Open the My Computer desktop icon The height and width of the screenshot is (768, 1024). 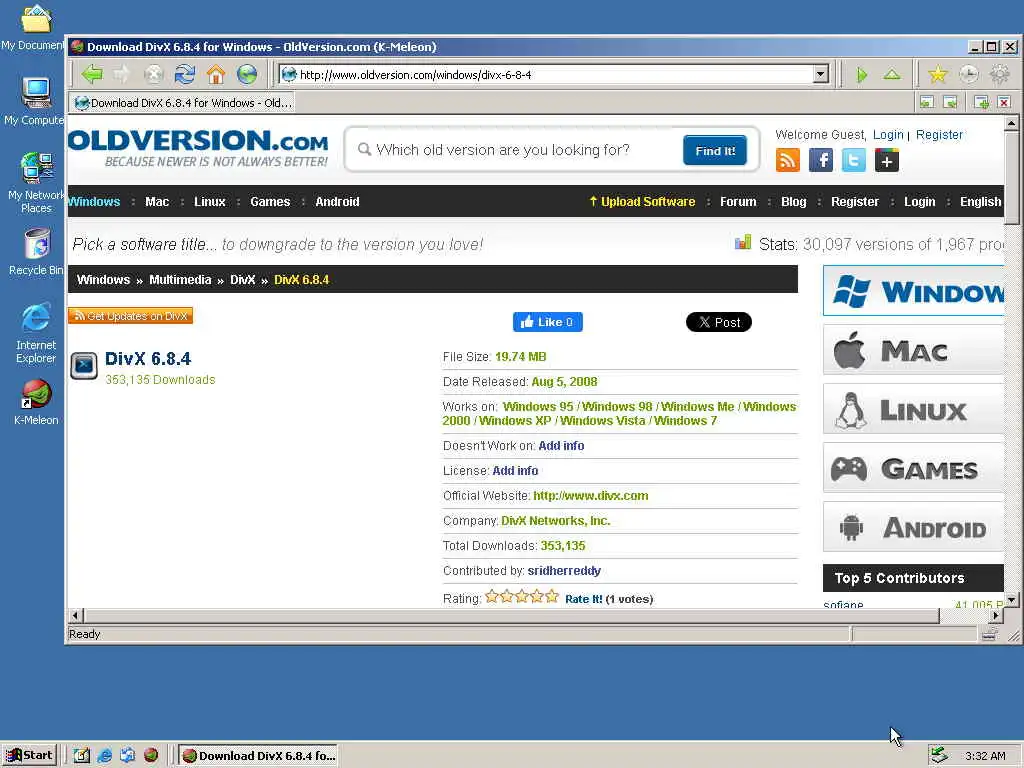coord(36,101)
